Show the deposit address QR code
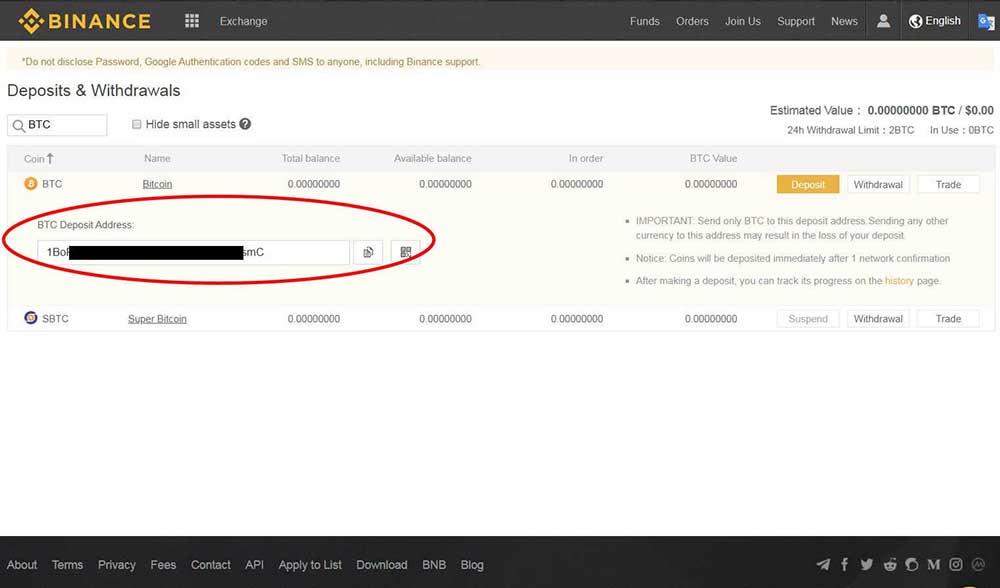1000x588 pixels. [406, 252]
